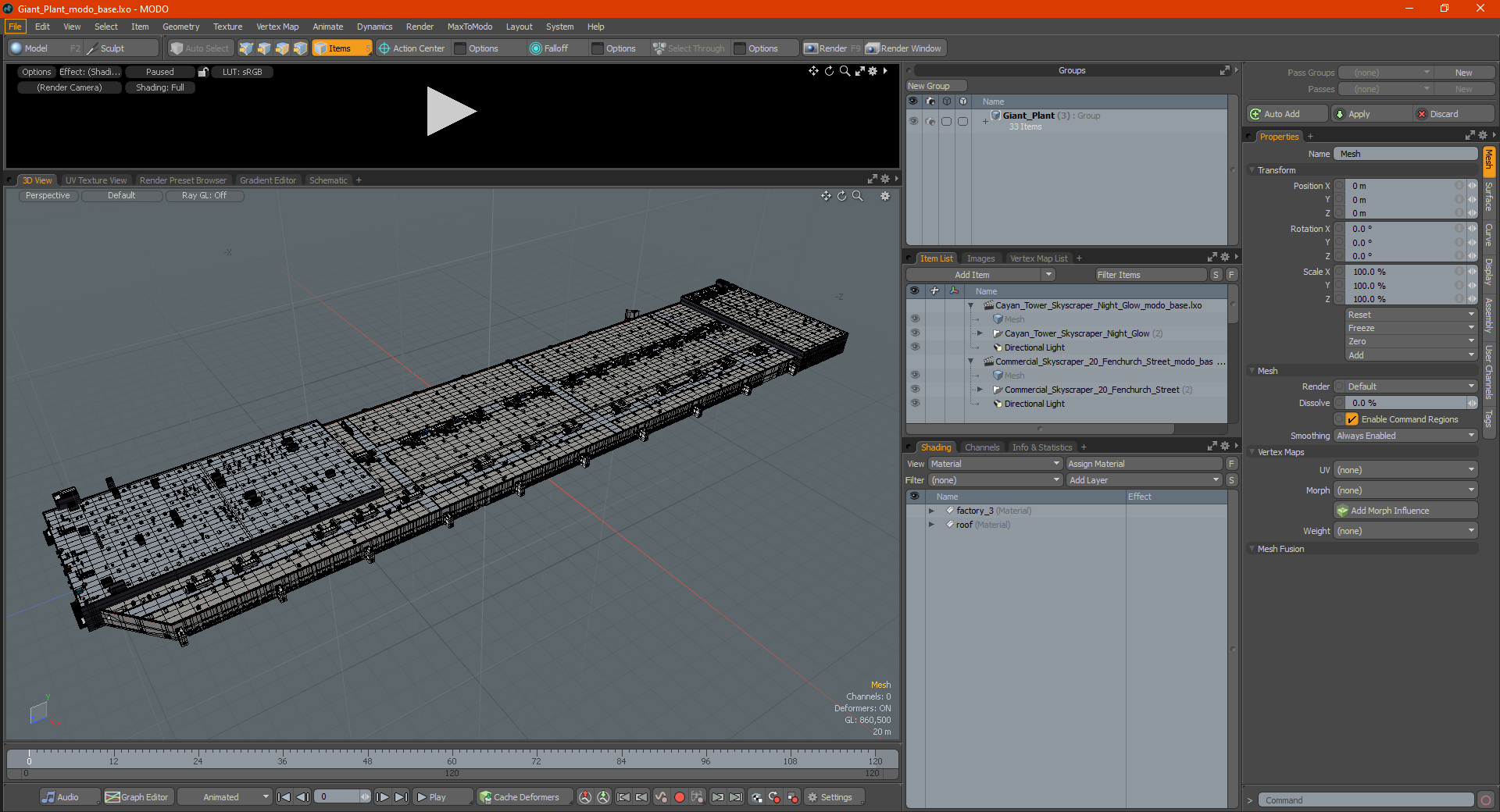Expand roof material row
Image resolution: width=1500 pixels, height=812 pixels.
[x=931, y=525]
